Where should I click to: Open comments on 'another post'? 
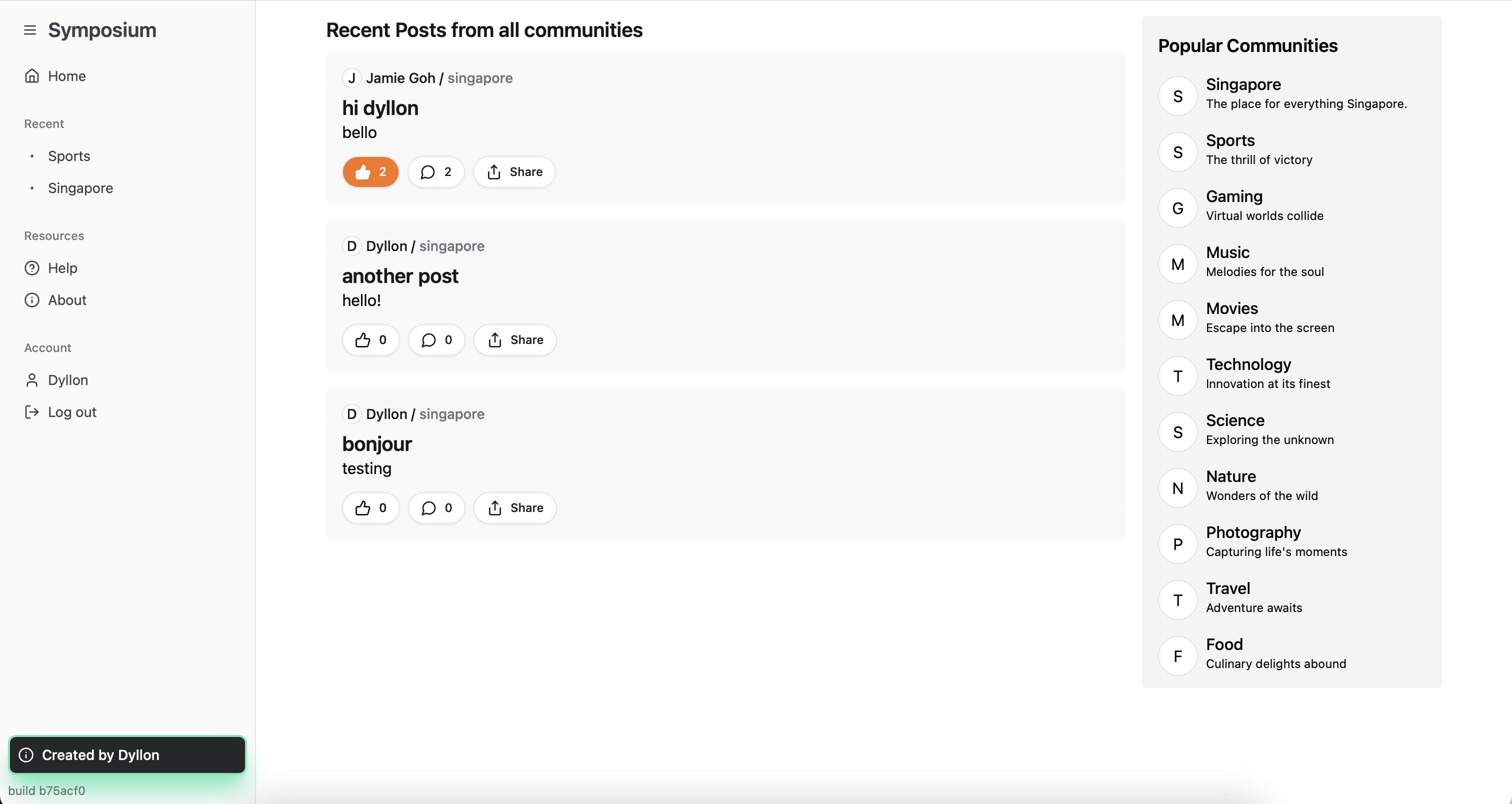[x=436, y=340]
